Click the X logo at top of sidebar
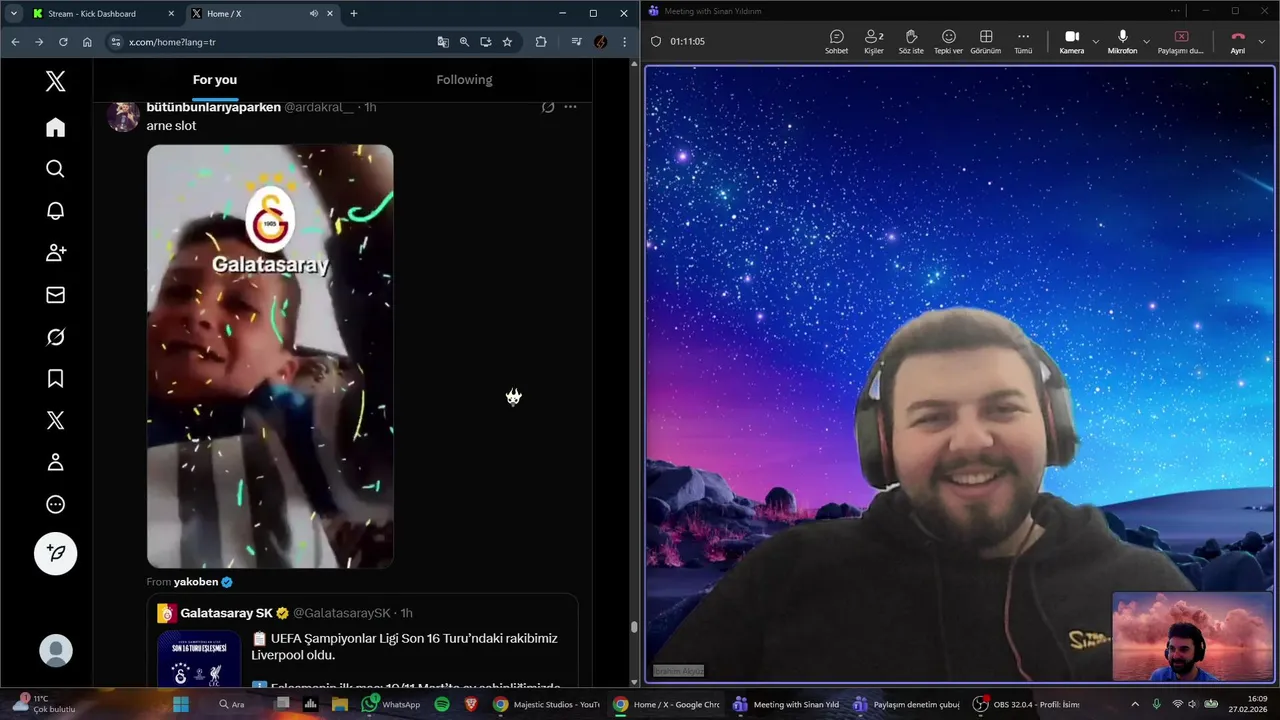 [56, 82]
